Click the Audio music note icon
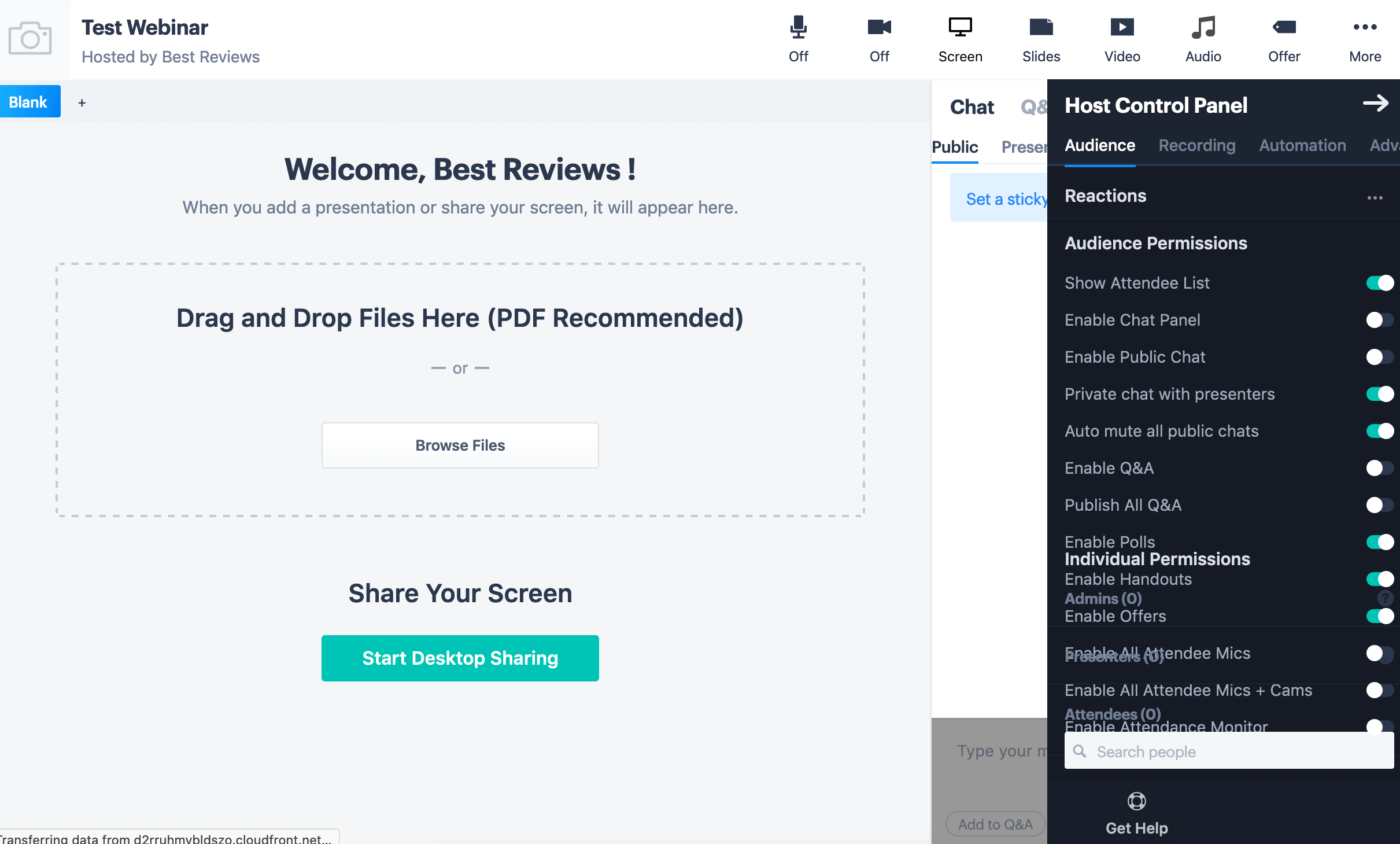Image resolution: width=1400 pixels, height=844 pixels. [x=1203, y=27]
